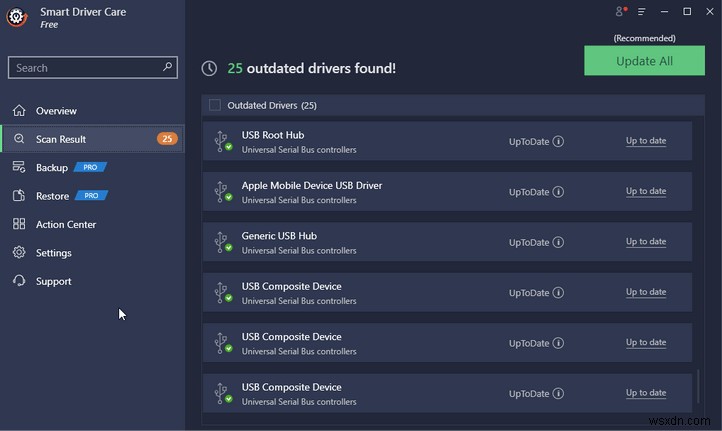722x431 pixels.
Task: Click the Support headset icon
Action: 19,281
